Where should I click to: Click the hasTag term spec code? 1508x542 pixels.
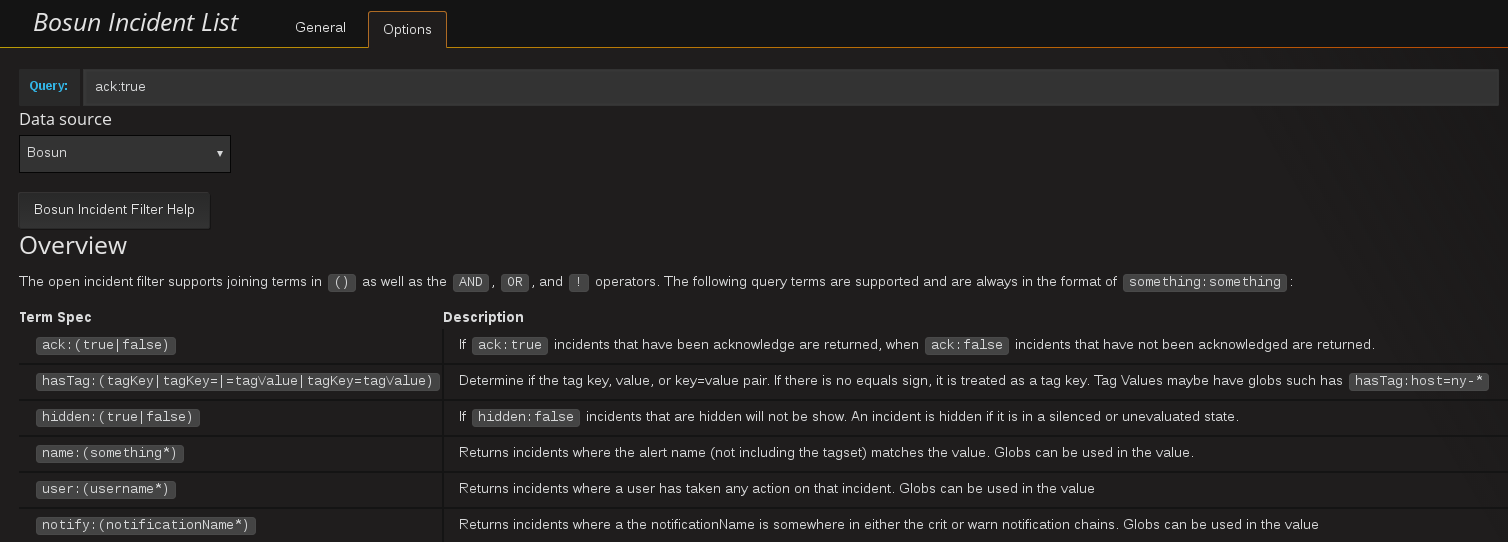coord(238,381)
